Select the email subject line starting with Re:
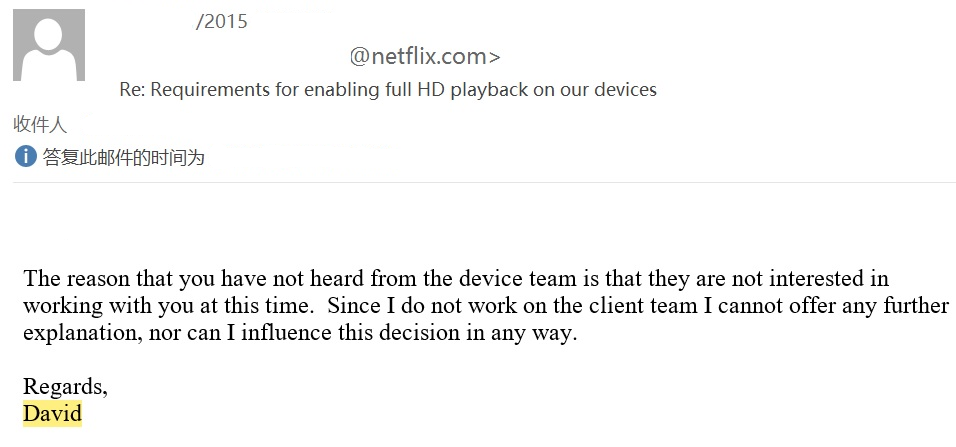This screenshot has width=956, height=447. 388,90
